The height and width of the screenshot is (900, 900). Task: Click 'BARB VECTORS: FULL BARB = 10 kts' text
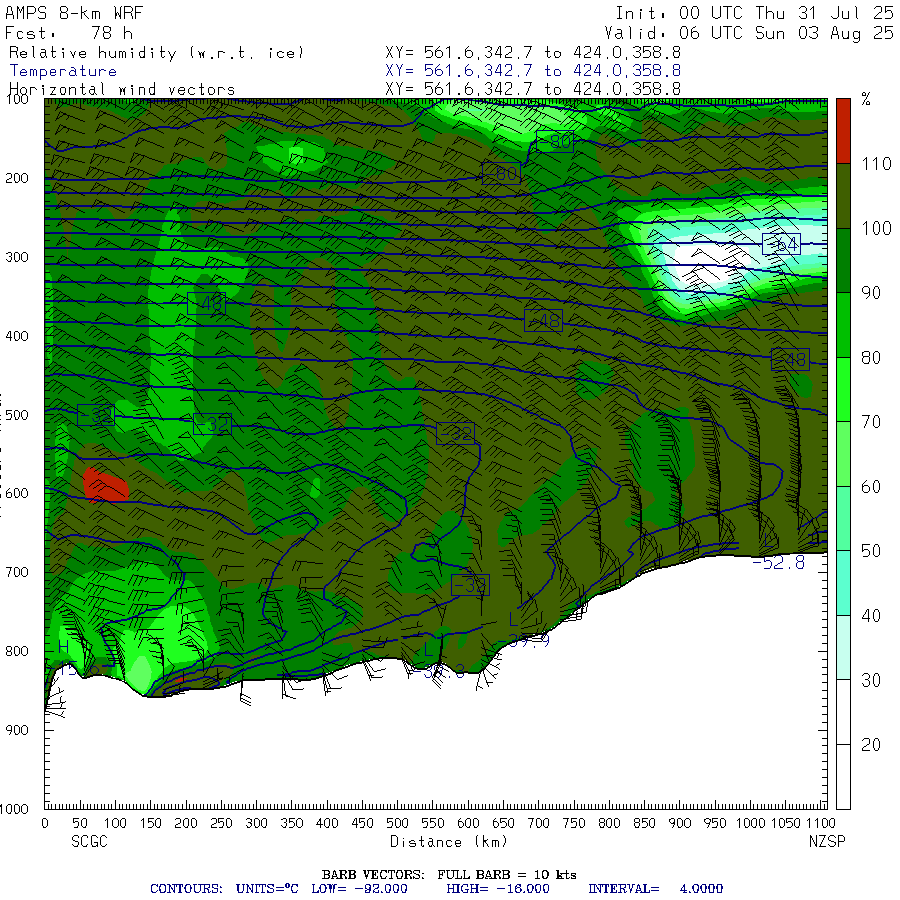(449, 875)
